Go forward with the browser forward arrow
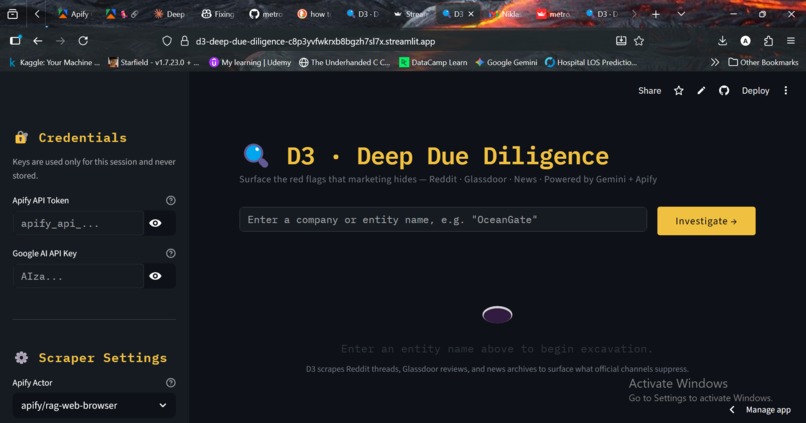The width and height of the screenshot is (806, 423). pyautogui.click(x=60, y=41)
